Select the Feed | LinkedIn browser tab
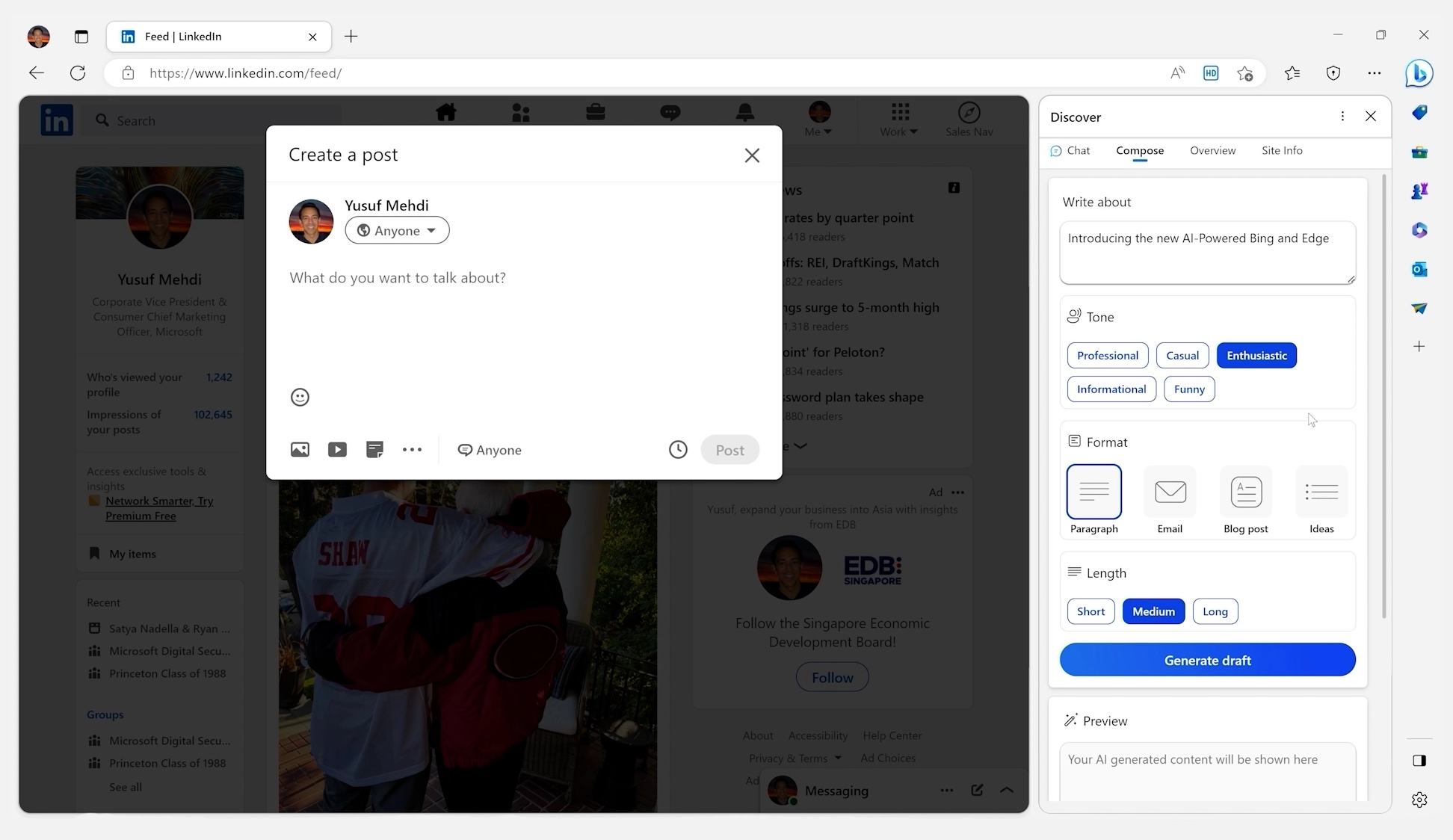The image size is (1453, 840). pyautogui.click(x=219, y=37)
